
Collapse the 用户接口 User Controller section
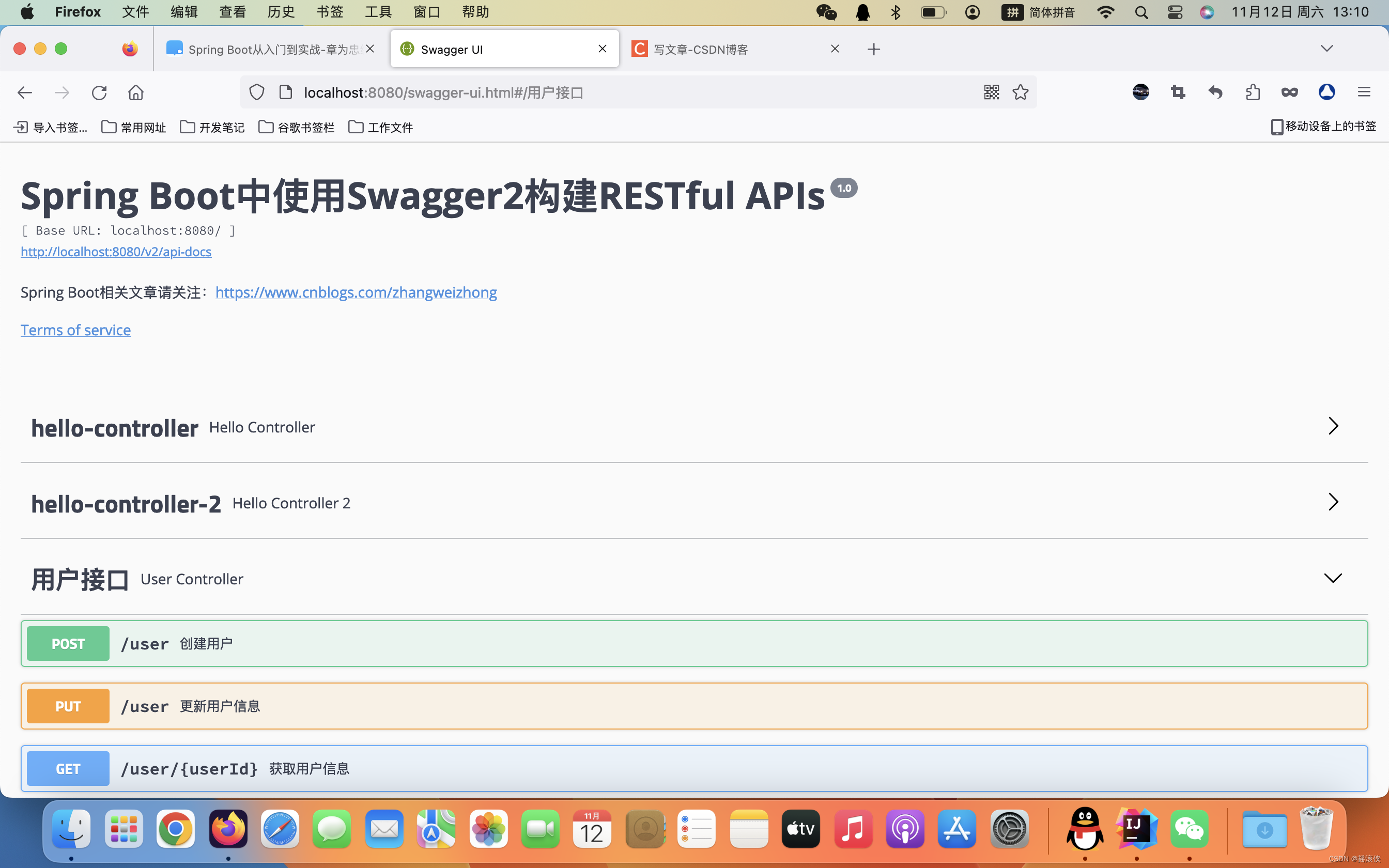(x=1333, y=578)
